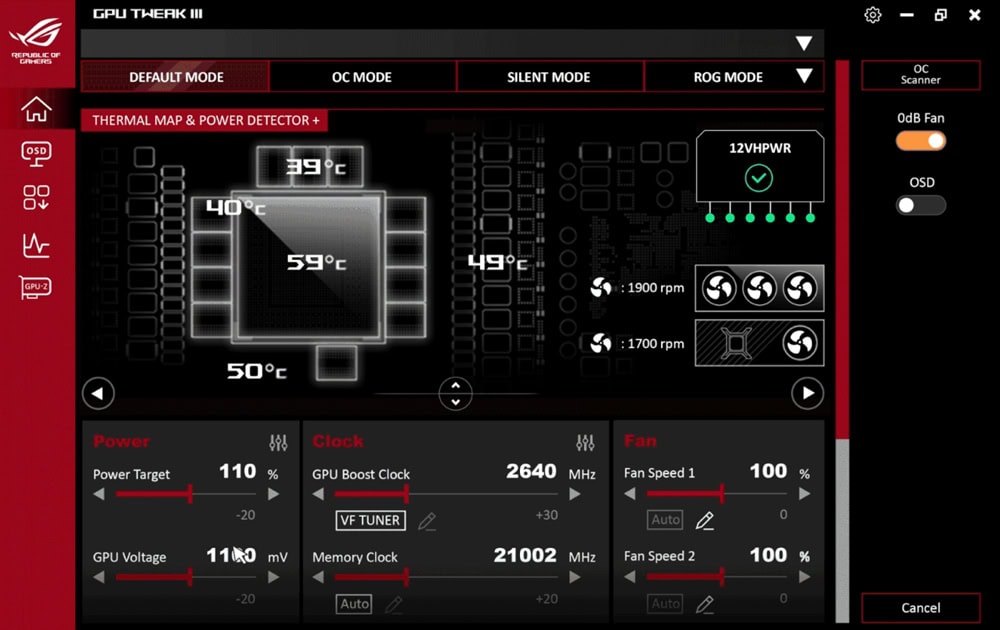Decrease GPU Voltage with left arrow
1000x630 pixels.
[99, 577]
